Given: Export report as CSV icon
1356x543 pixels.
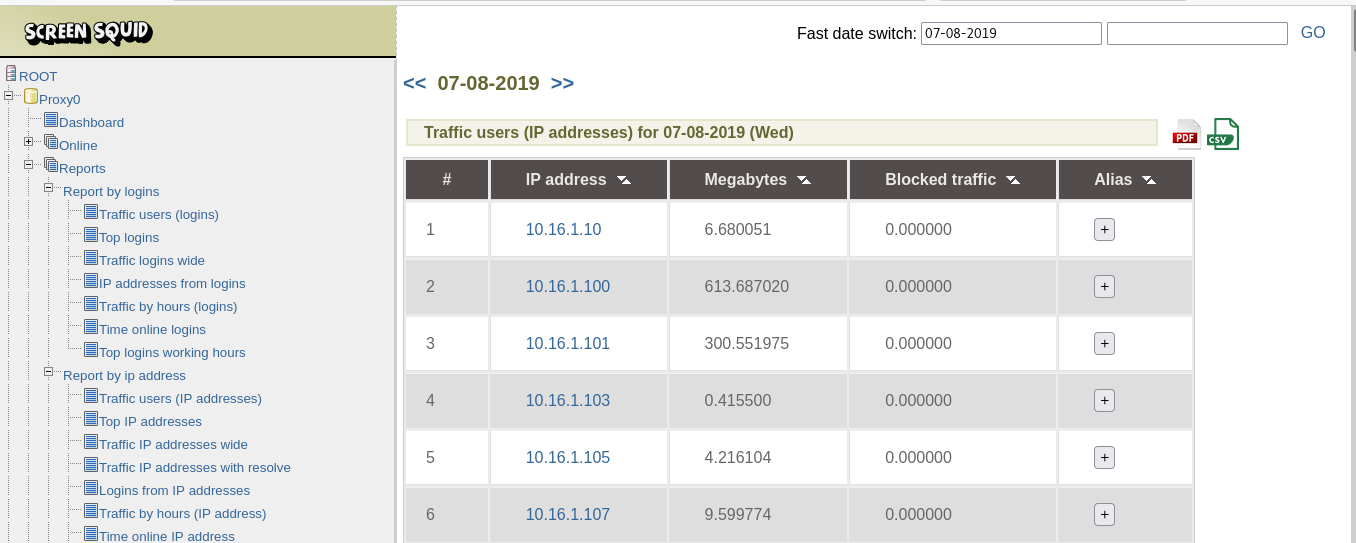Looking at the screenshot, I should point(1223,134).
